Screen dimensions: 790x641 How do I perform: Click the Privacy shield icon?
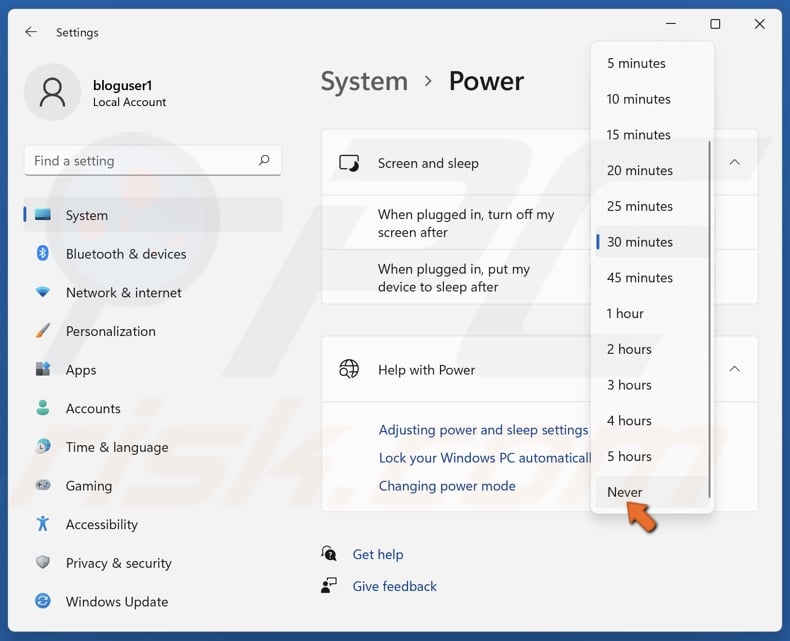click(x=43, y=562)
